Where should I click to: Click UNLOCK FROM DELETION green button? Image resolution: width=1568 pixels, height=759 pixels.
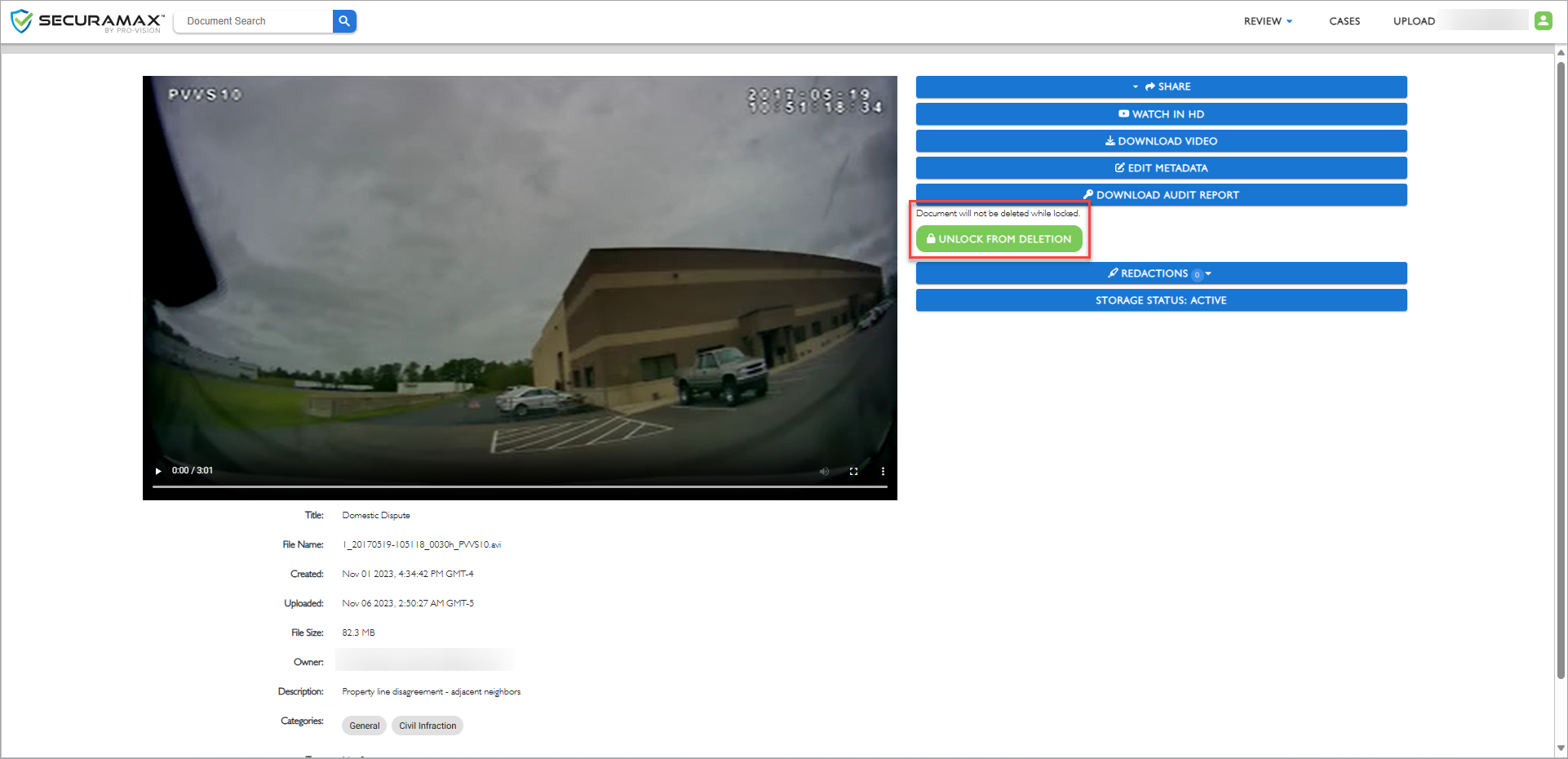point(999,239)
